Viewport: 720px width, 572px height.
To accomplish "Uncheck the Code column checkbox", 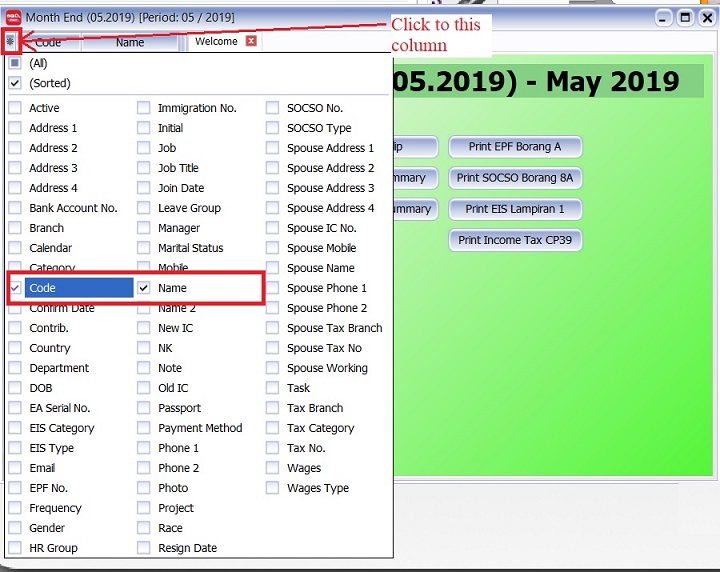I will pos(15,288).
